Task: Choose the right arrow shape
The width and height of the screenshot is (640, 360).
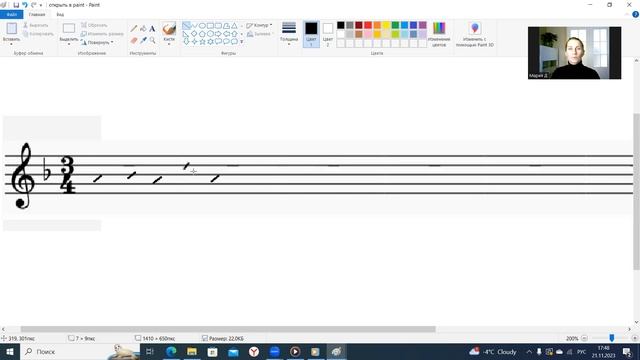Action: (218, 33)
